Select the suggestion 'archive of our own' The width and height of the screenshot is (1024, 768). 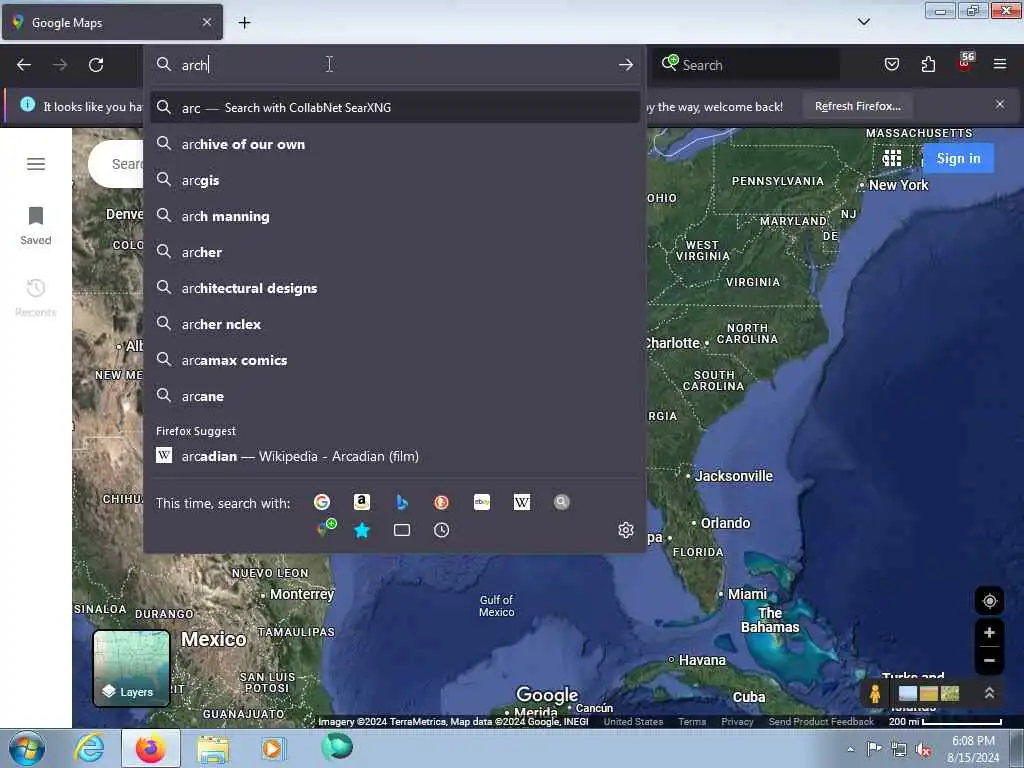(394, 144)
